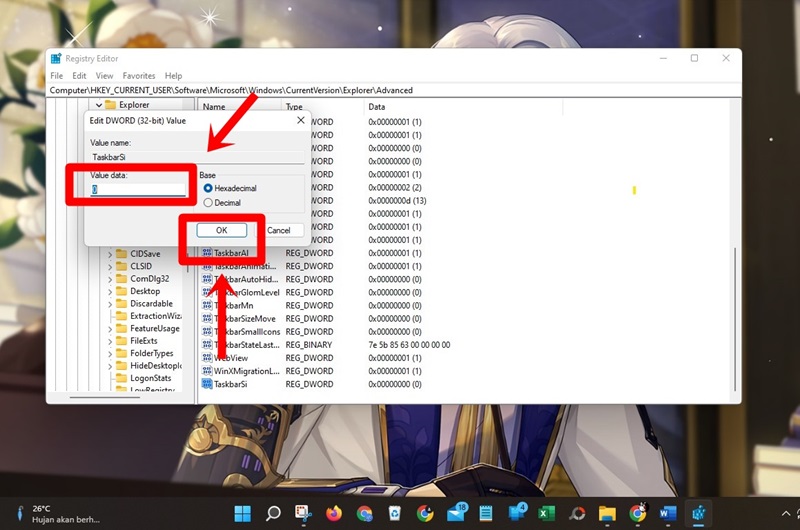
Task: Collapse the Explorer key
Action: pos(99,105)
